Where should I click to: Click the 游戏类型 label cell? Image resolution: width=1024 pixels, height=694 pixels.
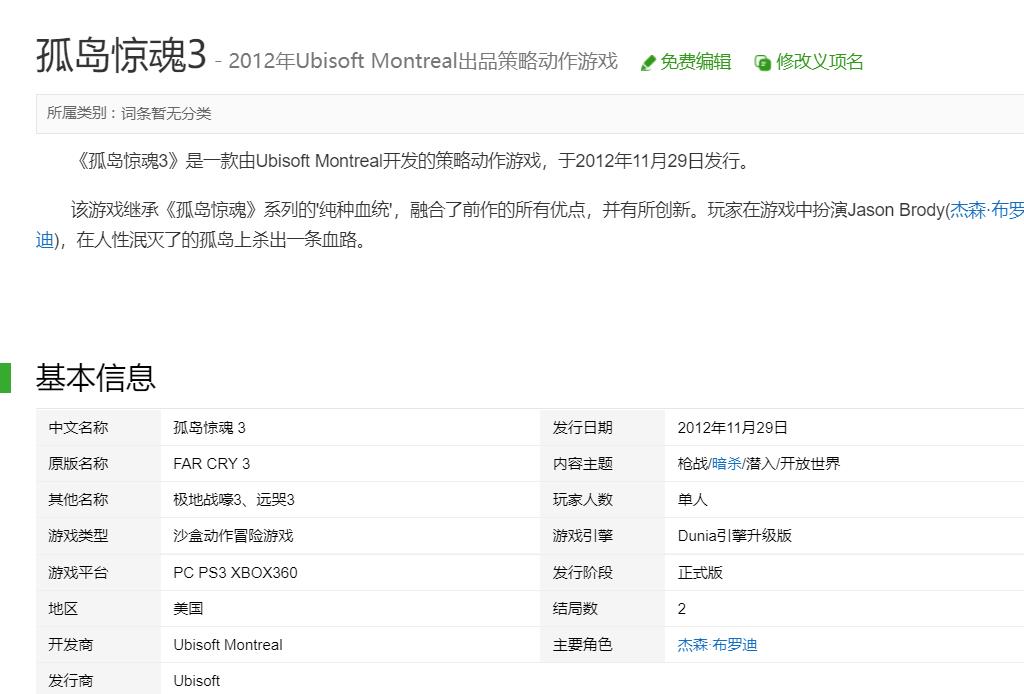[98, 536]
